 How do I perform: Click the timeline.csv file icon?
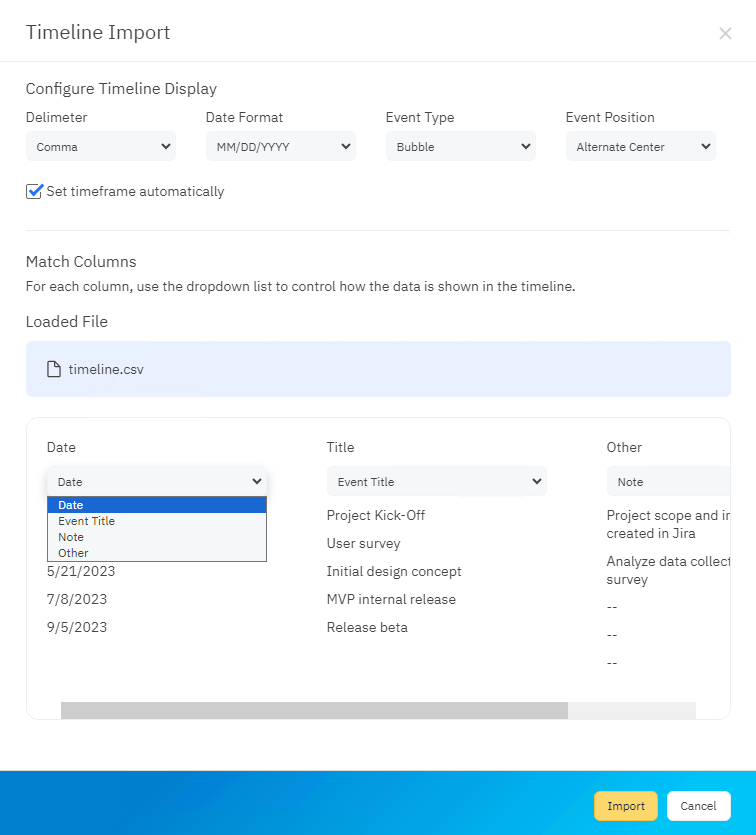point(53,368)
